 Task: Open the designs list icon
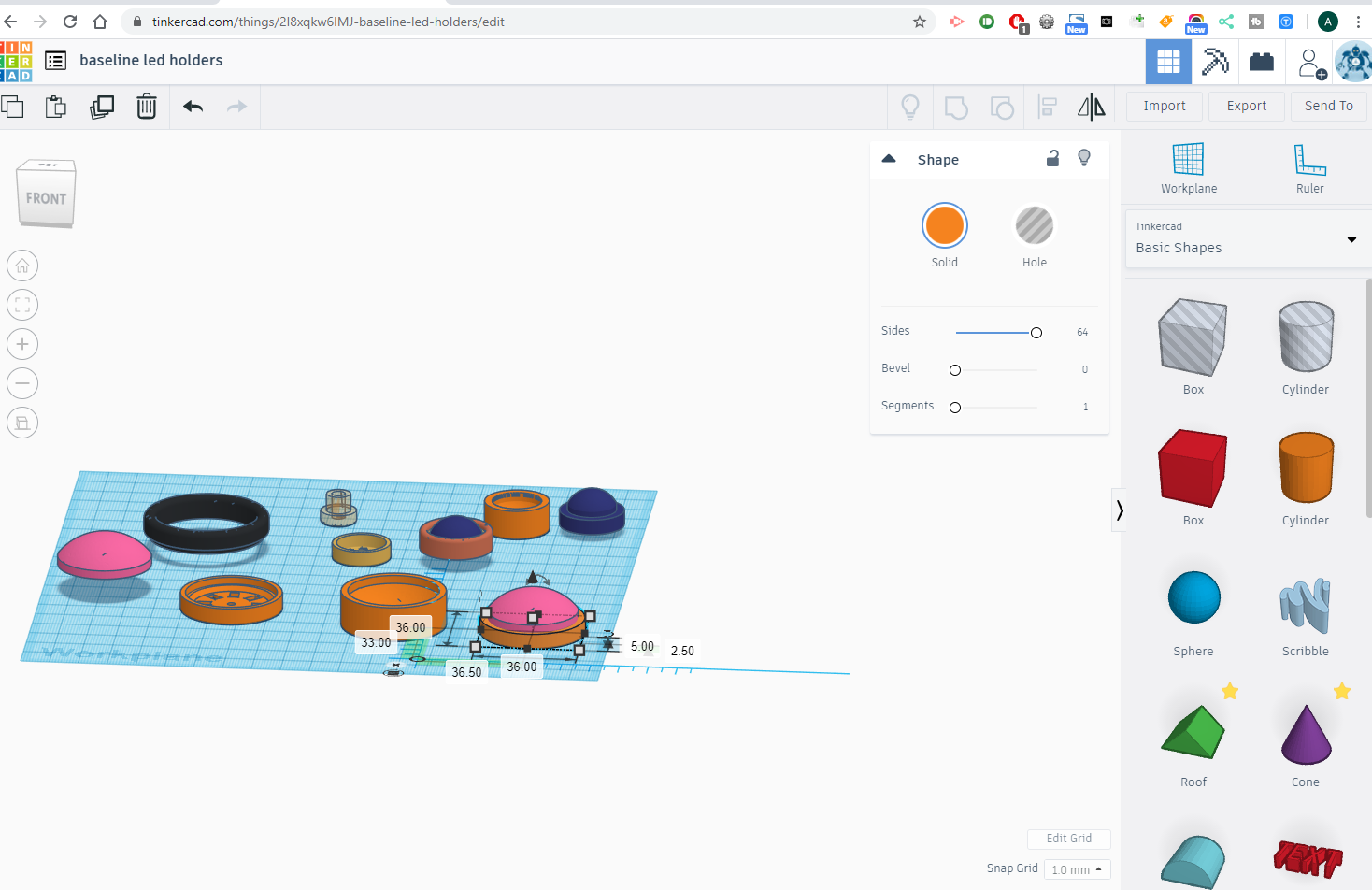coord(56,61)
